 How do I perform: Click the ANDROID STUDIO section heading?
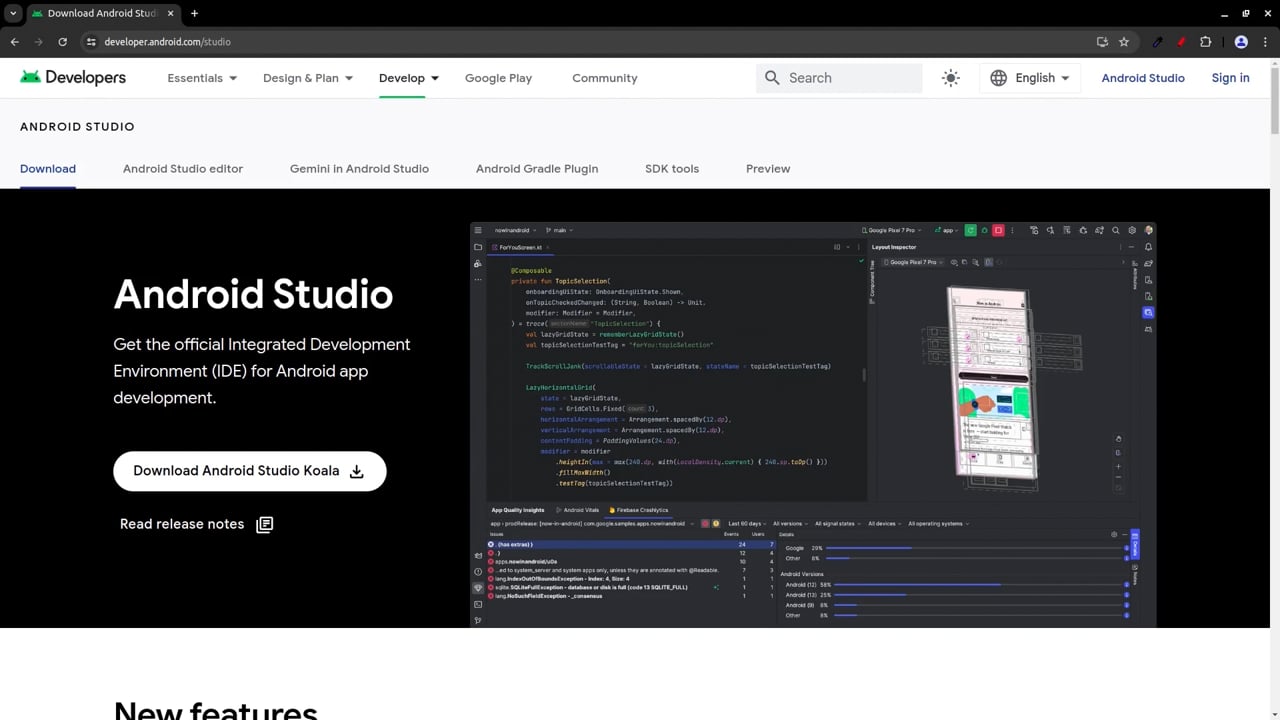point(77,127)
